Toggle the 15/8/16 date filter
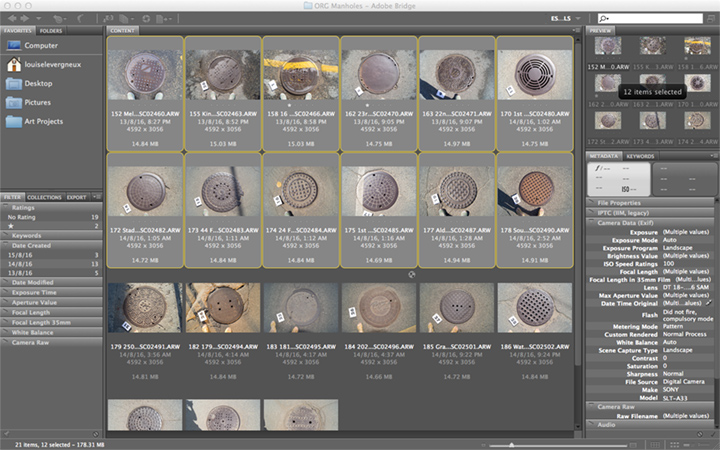 pyautogui.click(x=51, y=255)
